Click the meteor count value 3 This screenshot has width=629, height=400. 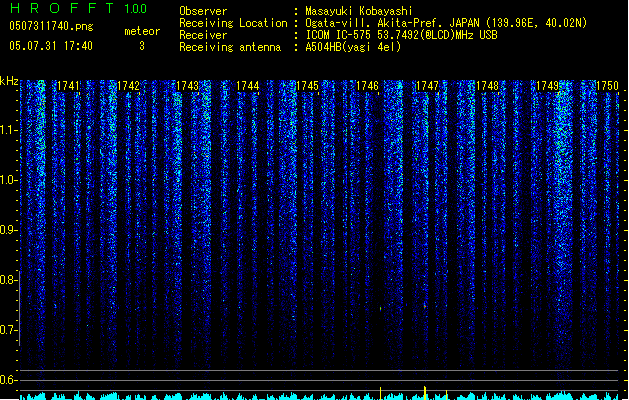(x=142, y=46)
